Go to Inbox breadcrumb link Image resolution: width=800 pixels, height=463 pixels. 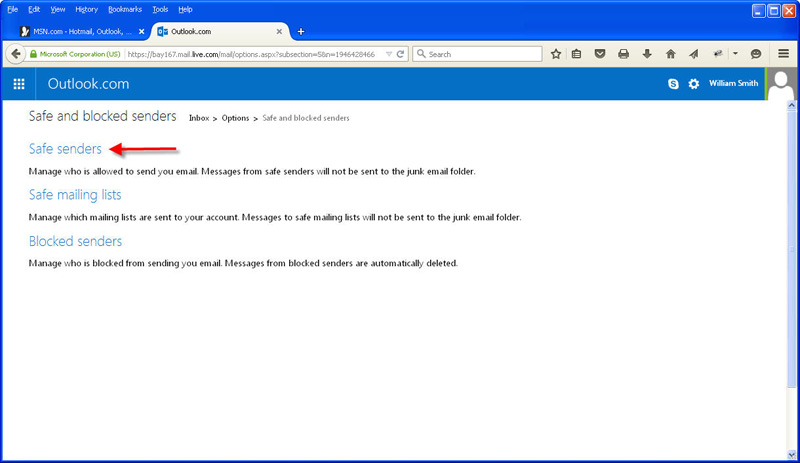pos(199,118)
